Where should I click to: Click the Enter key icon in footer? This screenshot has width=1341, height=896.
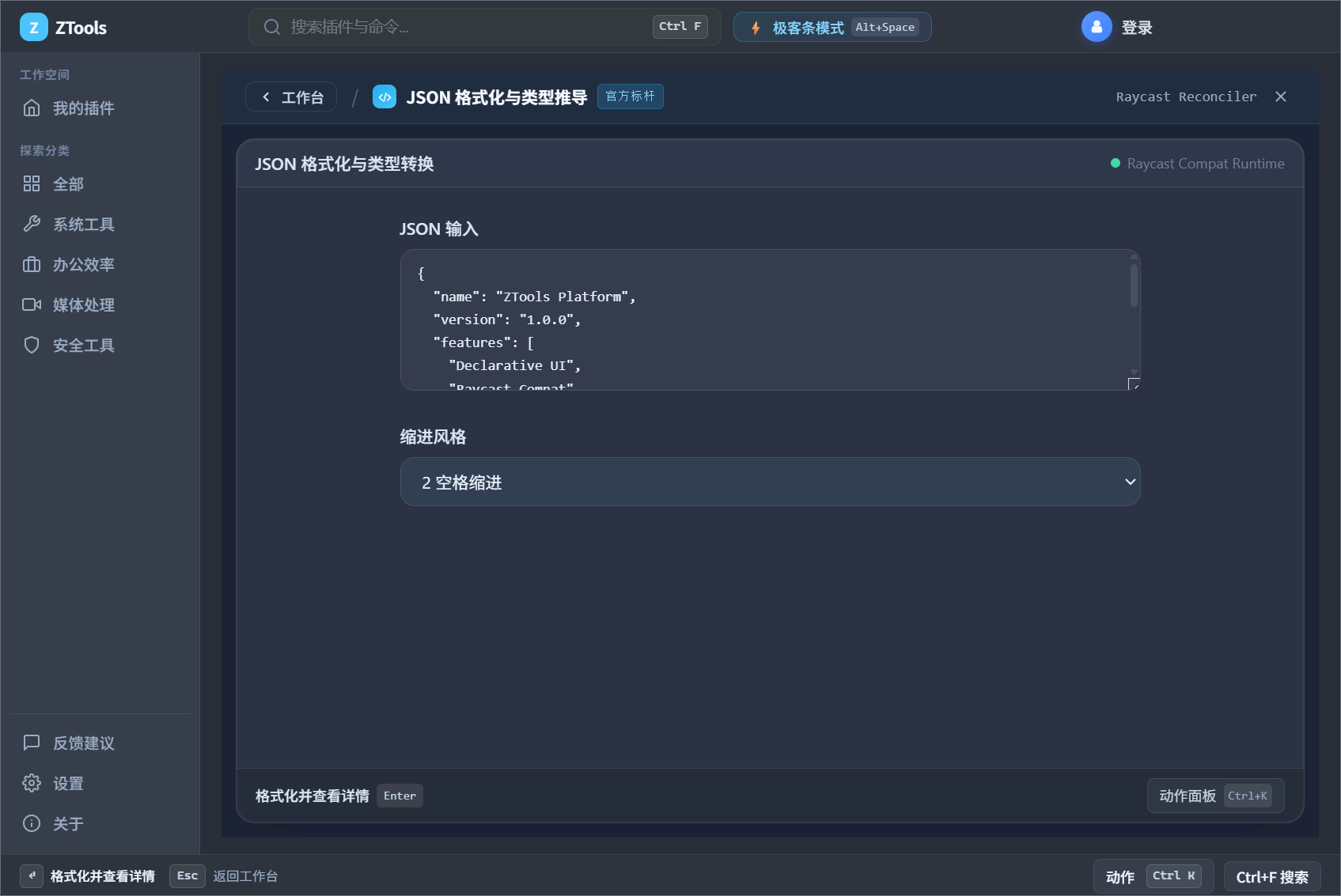tap(32, 875)
